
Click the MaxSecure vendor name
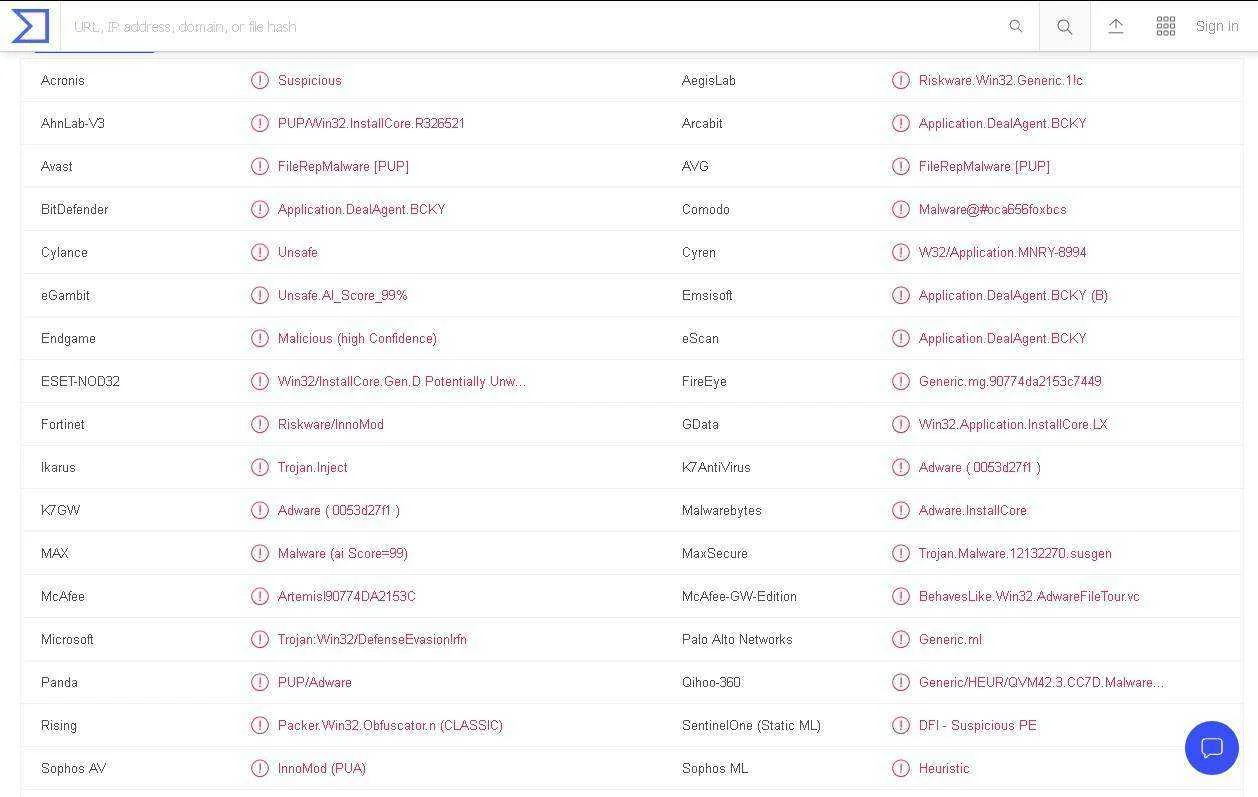point(715,553)
